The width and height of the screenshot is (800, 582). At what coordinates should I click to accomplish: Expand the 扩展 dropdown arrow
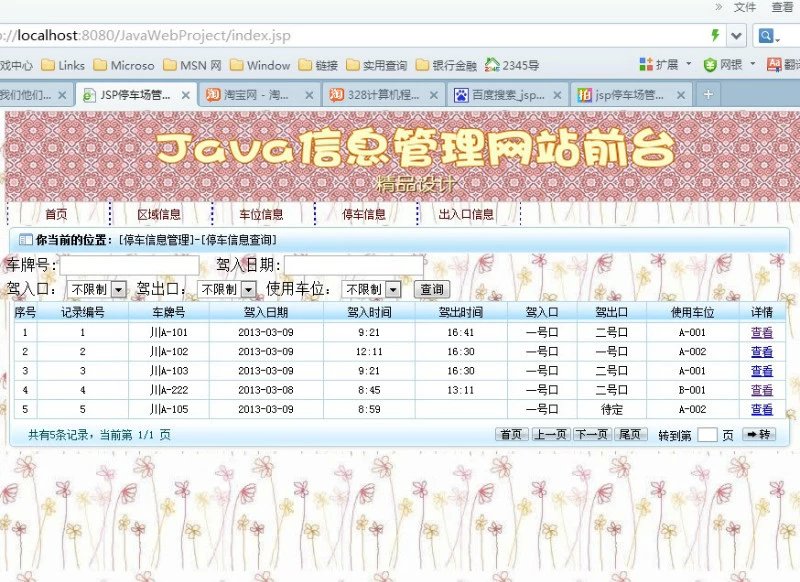click(689, 64)
